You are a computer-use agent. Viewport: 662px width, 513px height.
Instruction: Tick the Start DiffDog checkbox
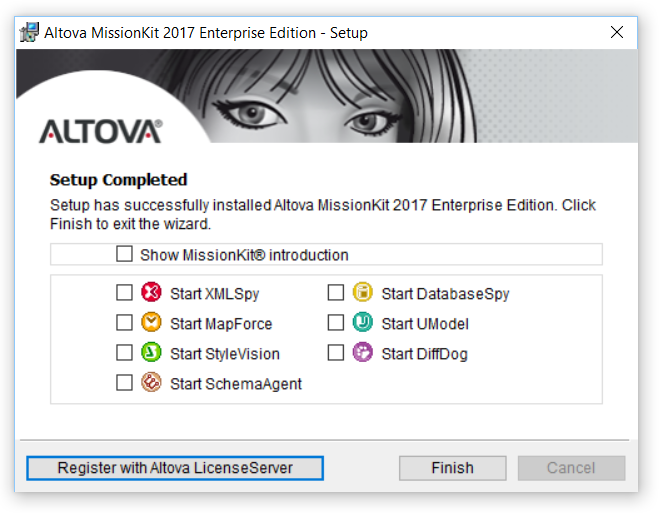point(336,353)
